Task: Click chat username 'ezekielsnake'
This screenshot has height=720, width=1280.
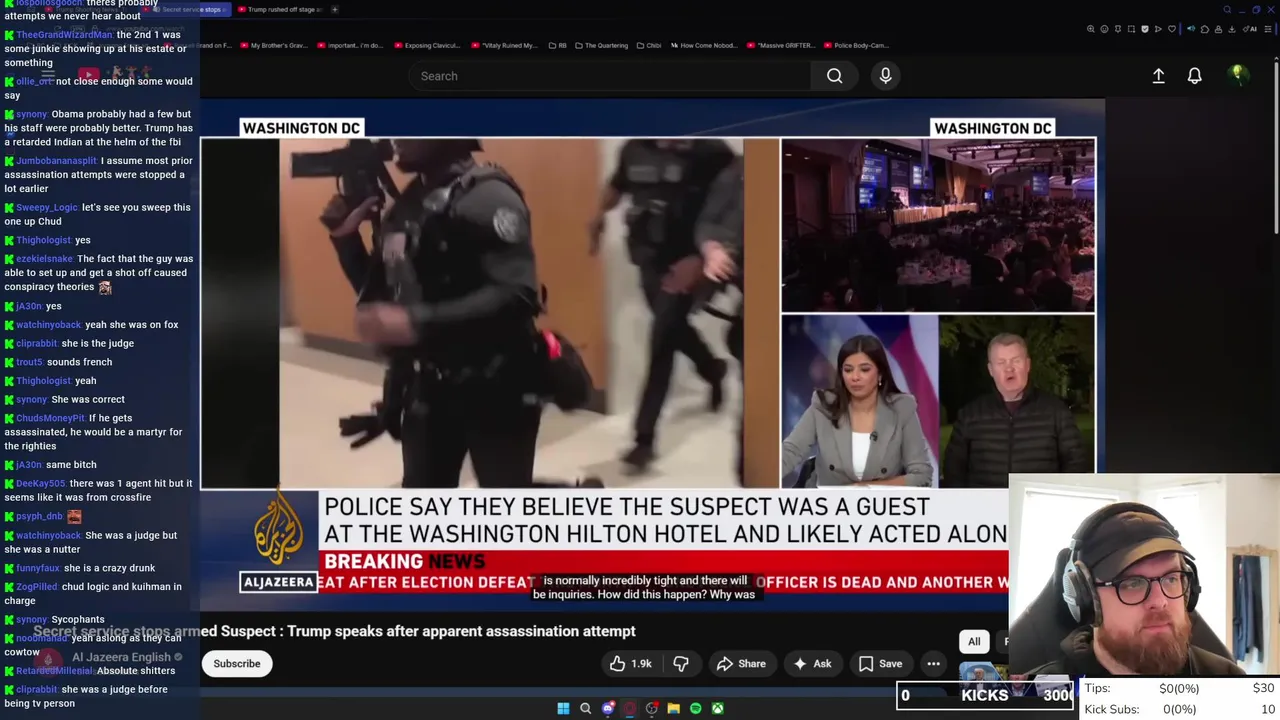Action: coord(44,258)
